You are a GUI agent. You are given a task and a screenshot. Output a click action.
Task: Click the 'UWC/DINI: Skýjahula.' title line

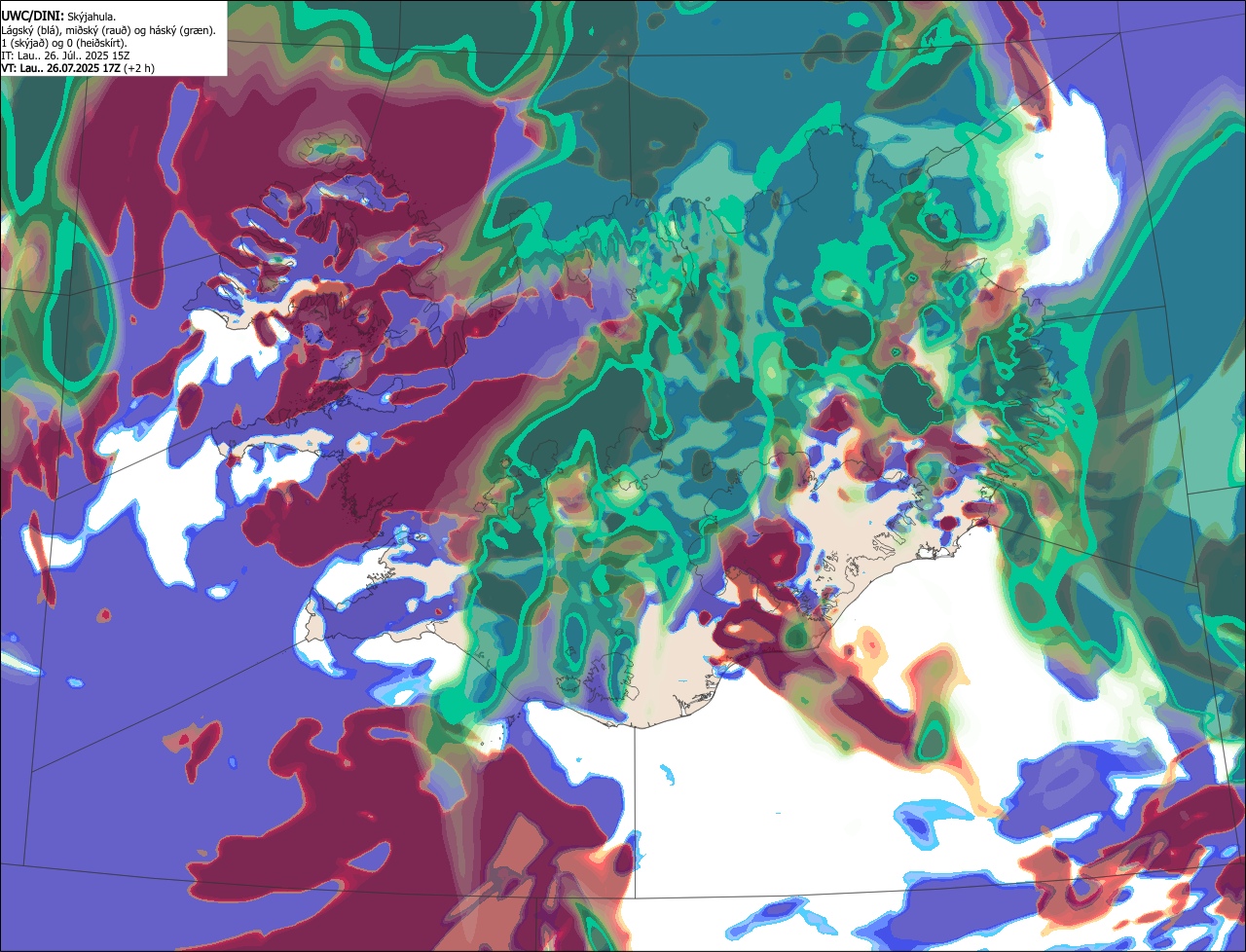58,17
